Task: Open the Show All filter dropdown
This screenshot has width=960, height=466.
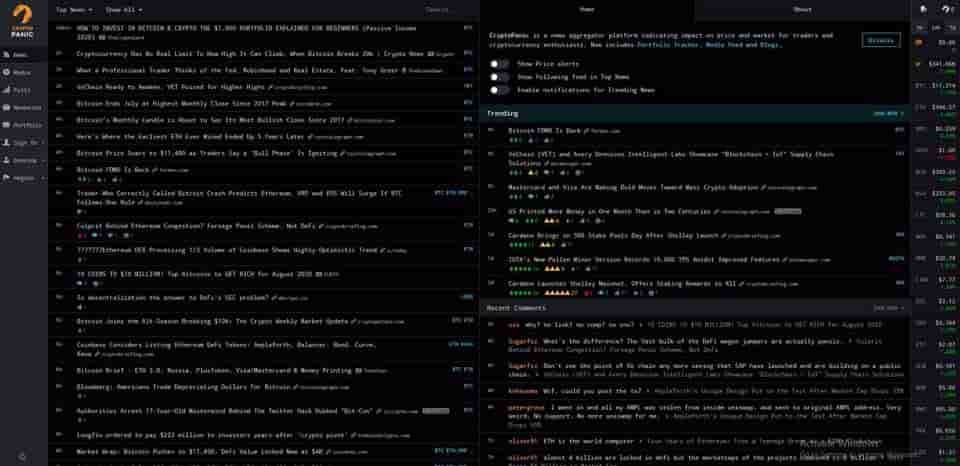Action: tap(124, 10)
